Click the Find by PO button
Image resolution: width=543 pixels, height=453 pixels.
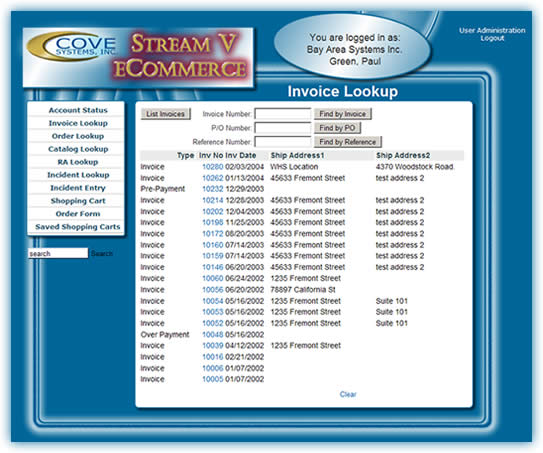(337, 128)
